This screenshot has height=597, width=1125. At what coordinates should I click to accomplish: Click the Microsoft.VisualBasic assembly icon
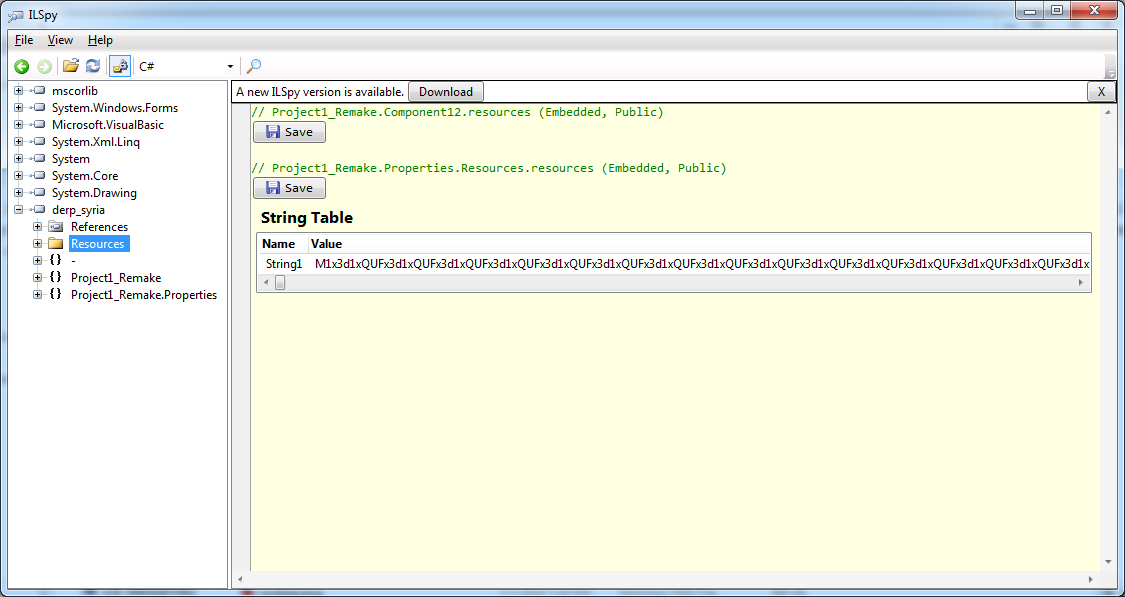(x=39, y=125)
